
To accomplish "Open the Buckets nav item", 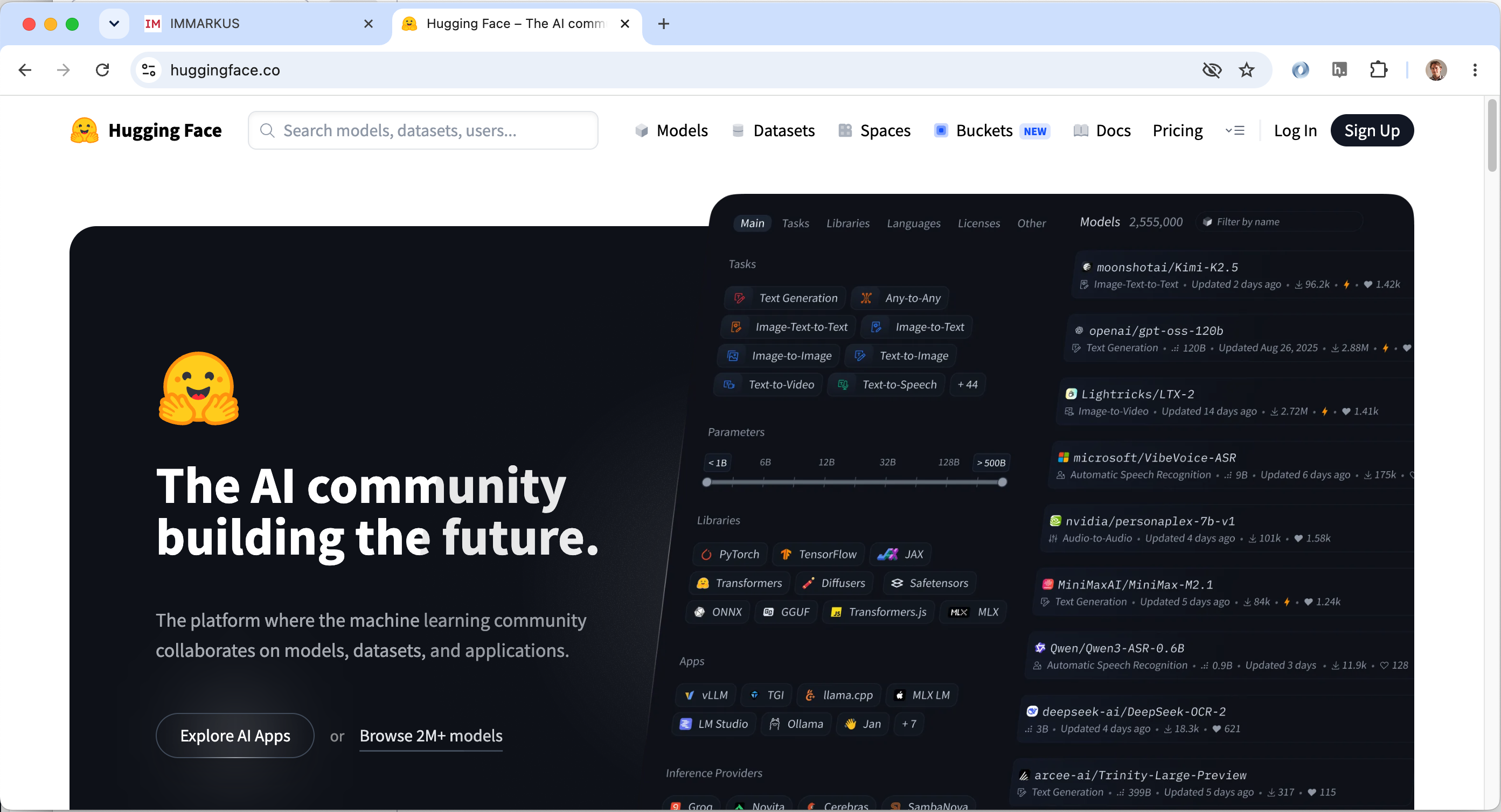I will [x=992, y=130].
